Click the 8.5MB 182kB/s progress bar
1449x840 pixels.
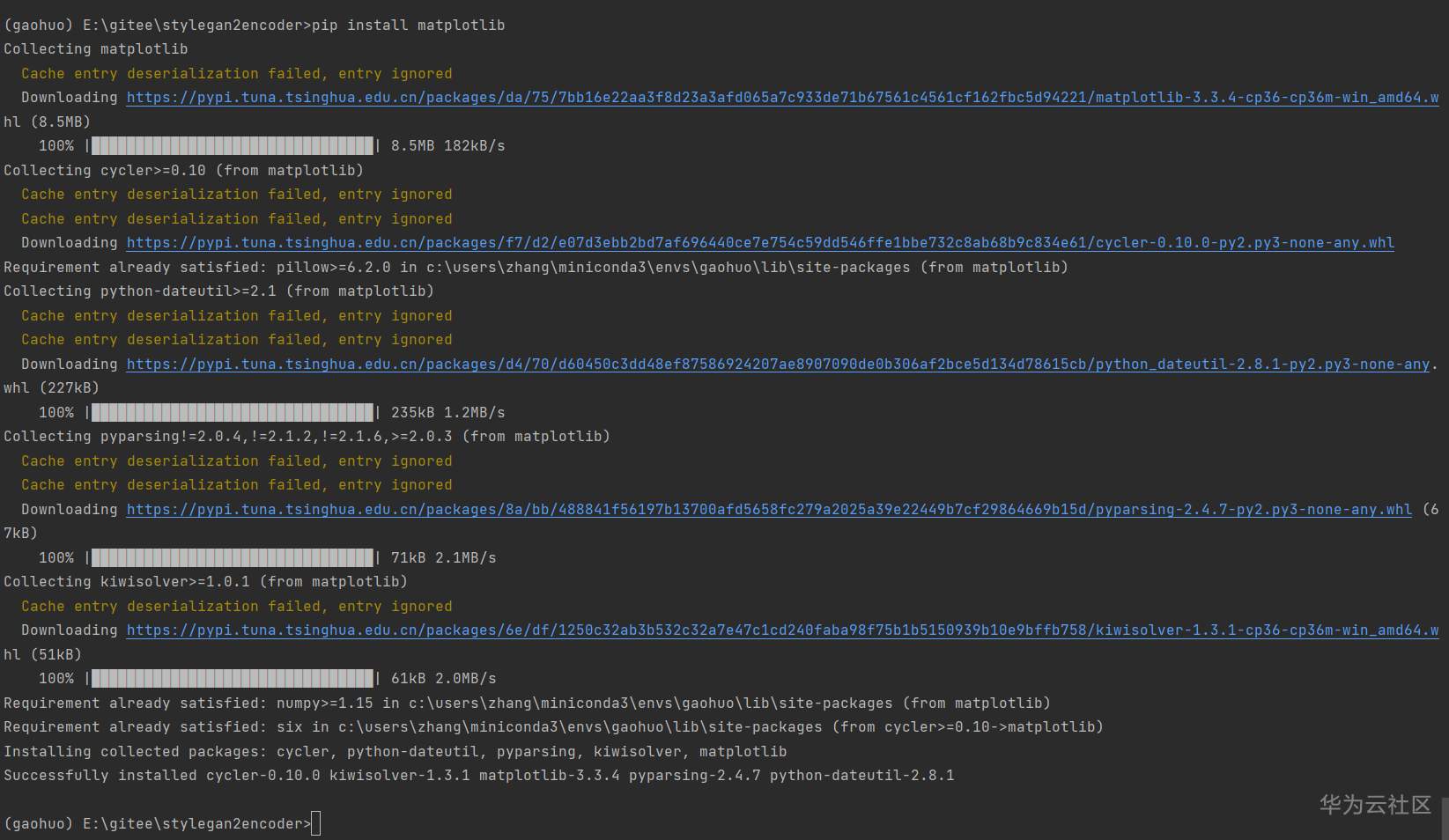pos(233,146)
